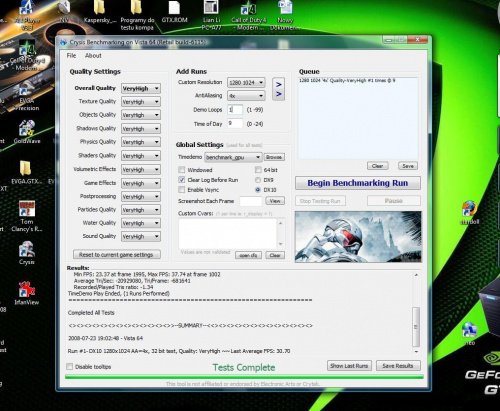The width and height of the screenshot is (500, 411).
Task: Open the Lian Li PC-A77 desktop icon
Action: coord(211,15)
